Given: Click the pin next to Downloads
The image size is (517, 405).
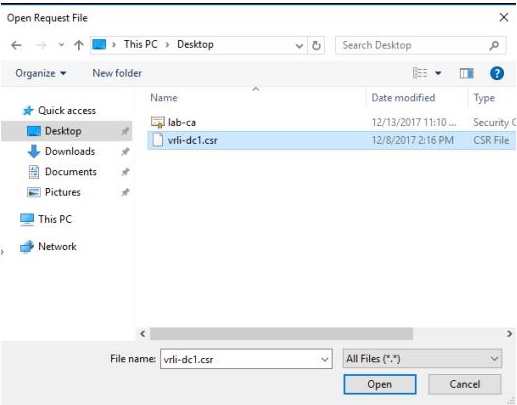Looking at the screenshot, I should [x=125, y=152].
